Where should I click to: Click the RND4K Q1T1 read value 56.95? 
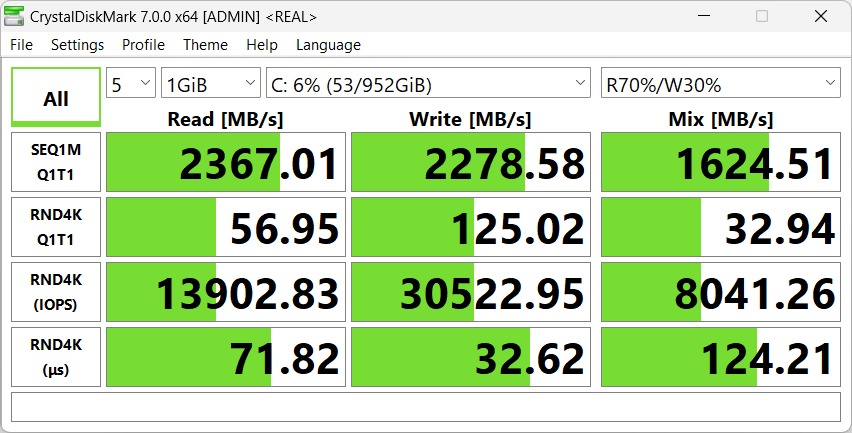tap(225, 227)
